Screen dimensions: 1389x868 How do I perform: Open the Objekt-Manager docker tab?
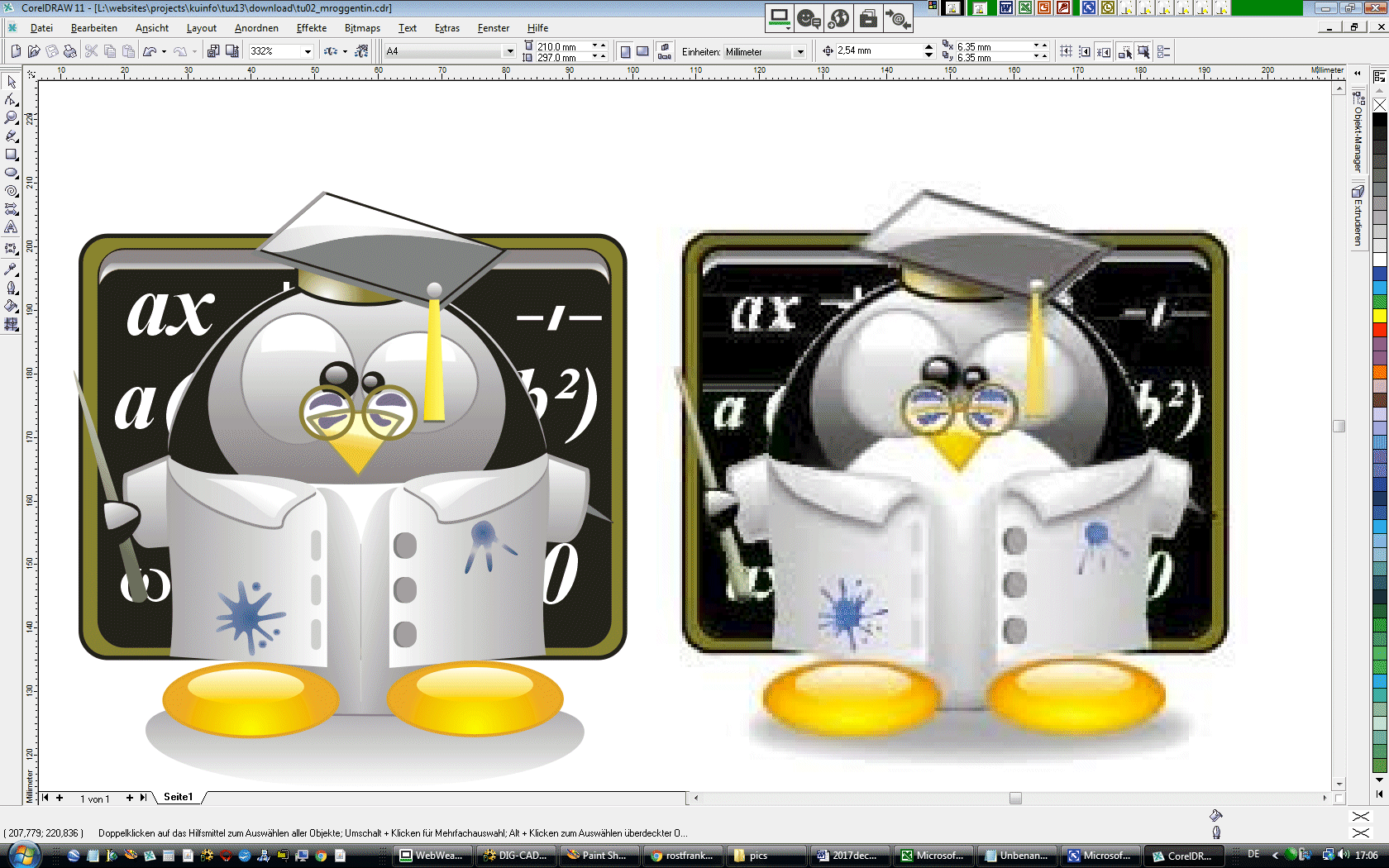(x=1358, y=133)
